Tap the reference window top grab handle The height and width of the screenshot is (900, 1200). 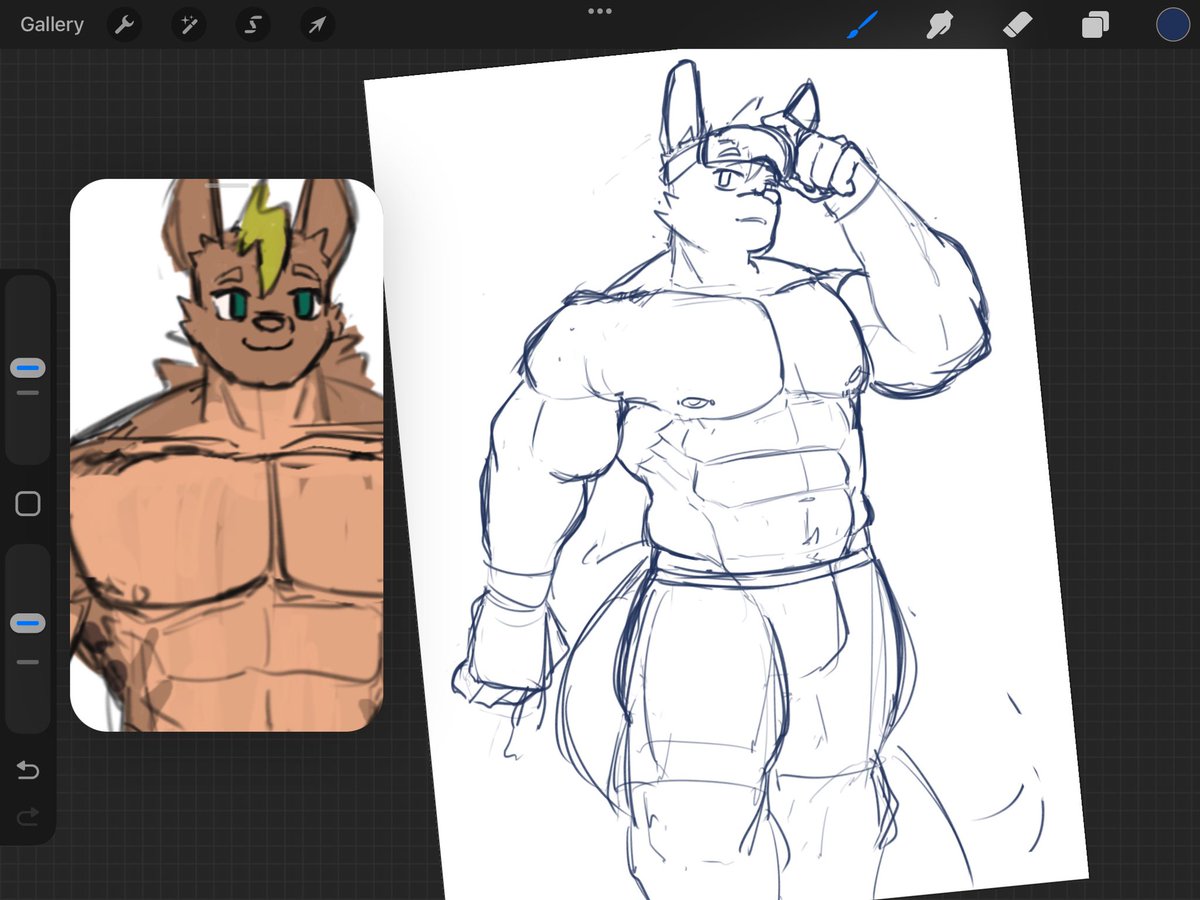pos(227,185)
